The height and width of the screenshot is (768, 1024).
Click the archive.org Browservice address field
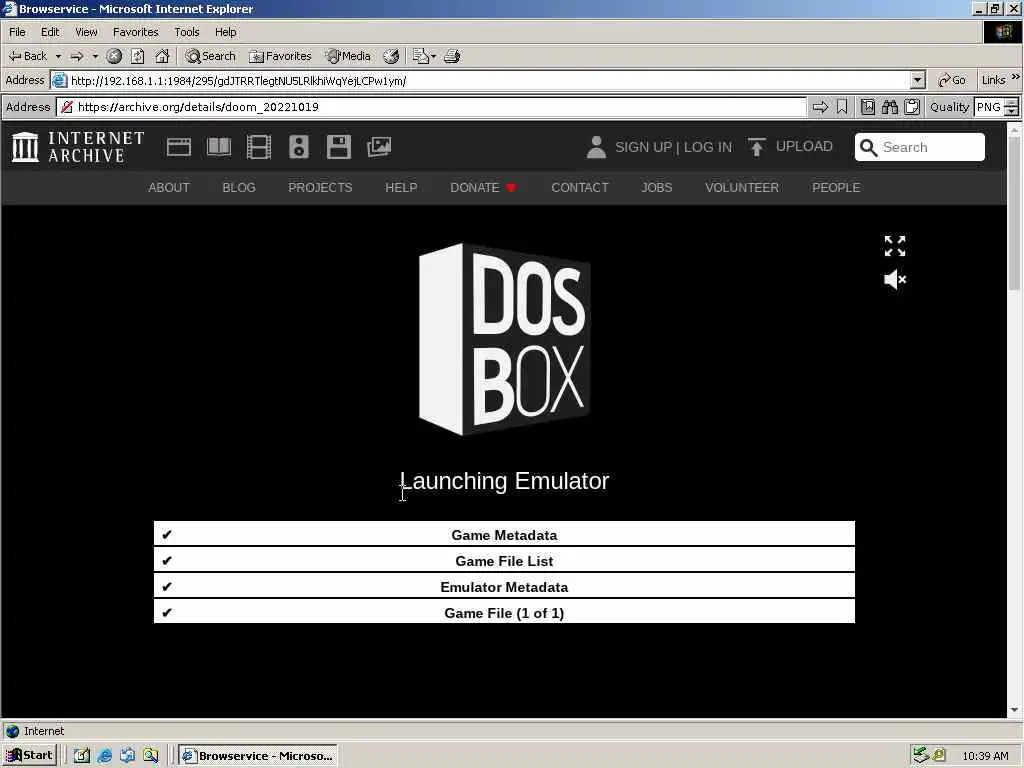[432, 107]
